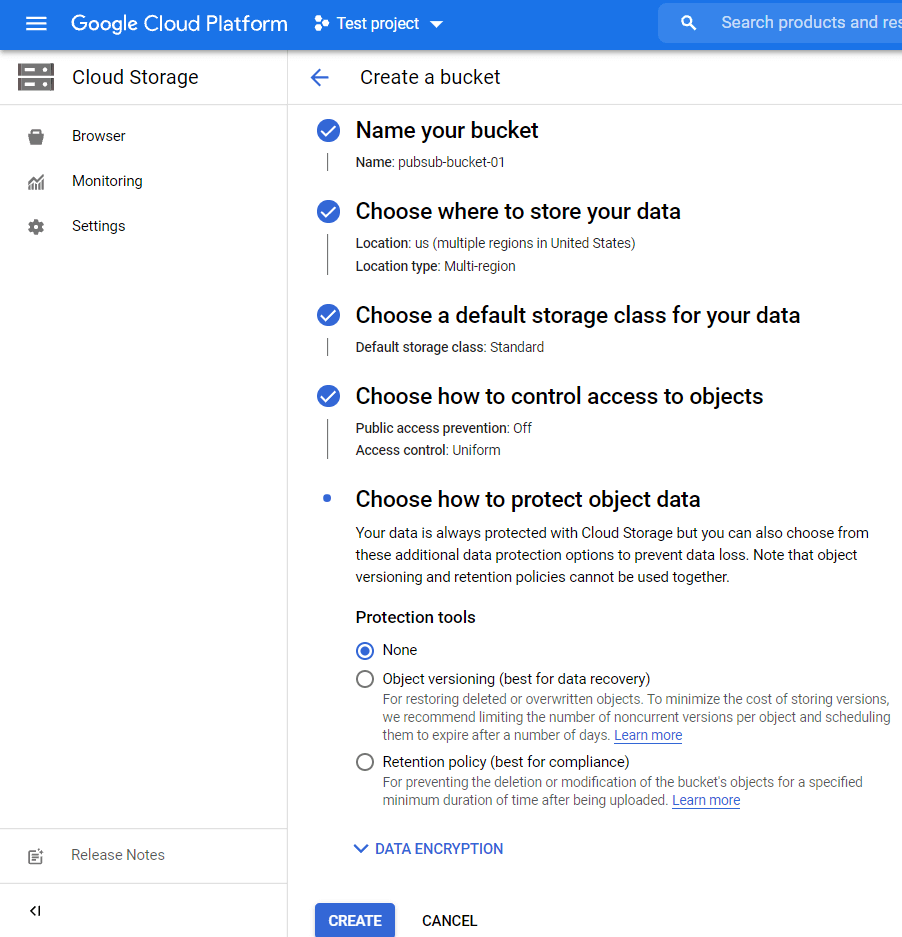This screenshot has width=902, height=937.
Task: Open the Test project dropdown
Action: tap(378, 23)
